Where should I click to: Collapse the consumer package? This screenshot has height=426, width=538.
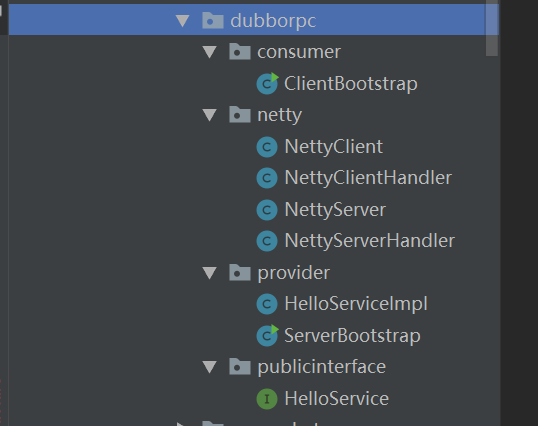pyautogui.click(x=210, y=52)
